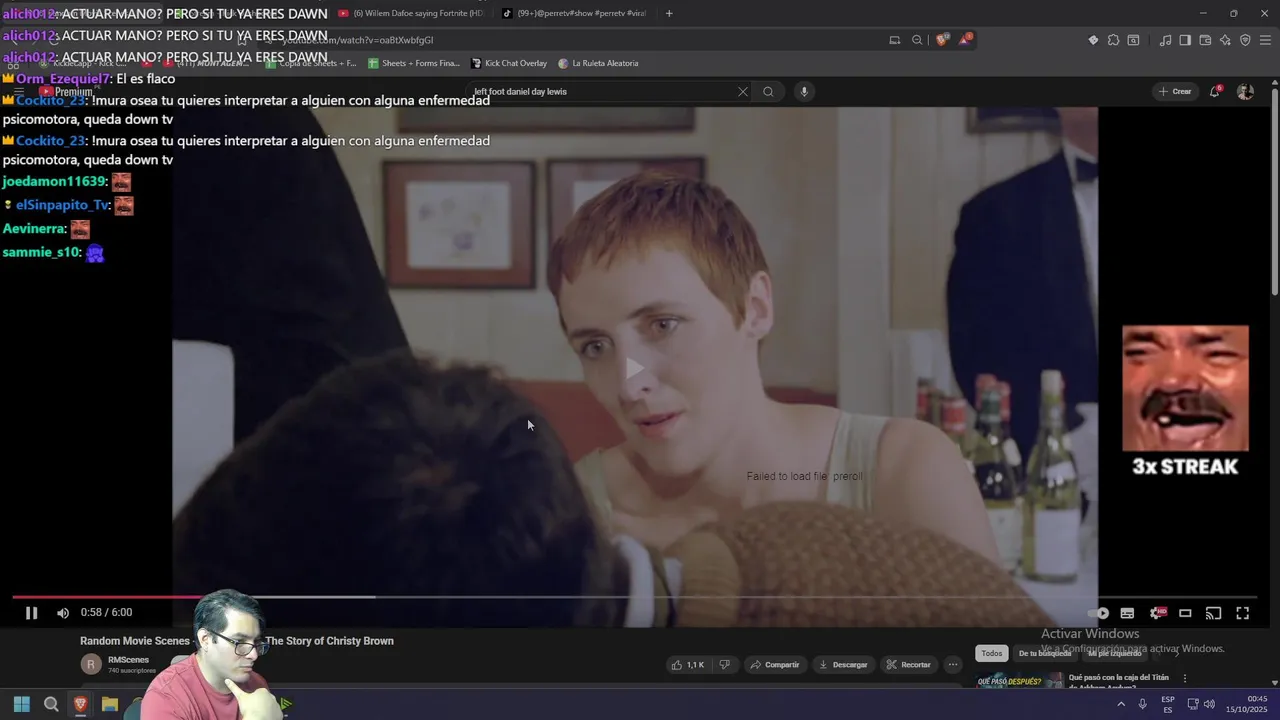Open Brave browser from the taskbar
Image resolution: width=1280 pixels, height=720 pixels.
point(80,704)
